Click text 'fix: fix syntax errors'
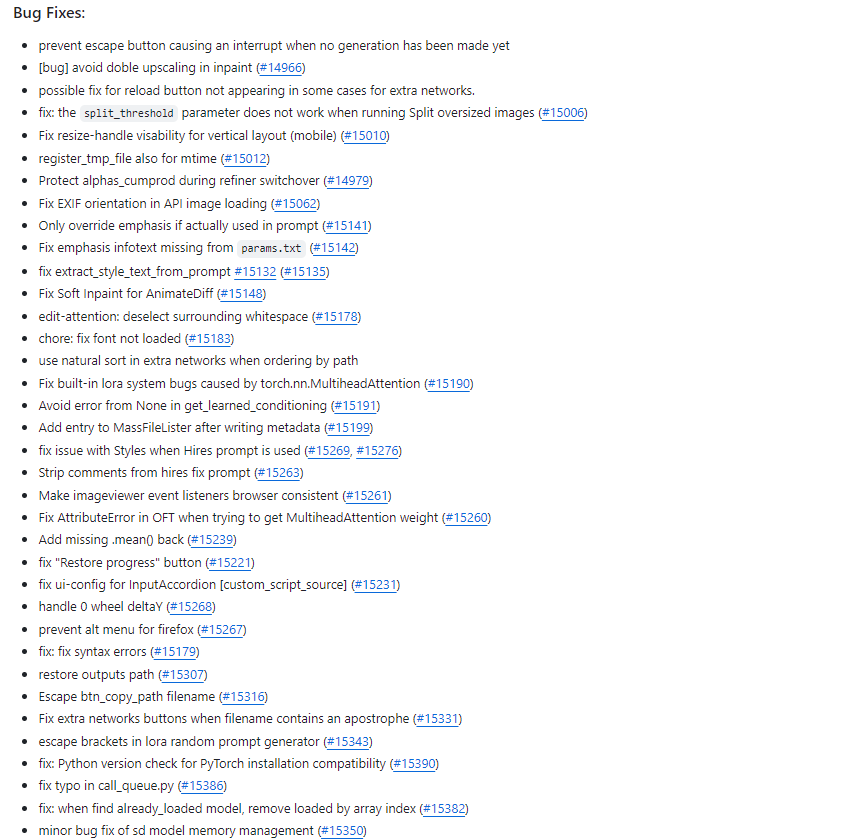The width and height of the screenshot is (868, 840). point(92,652)
